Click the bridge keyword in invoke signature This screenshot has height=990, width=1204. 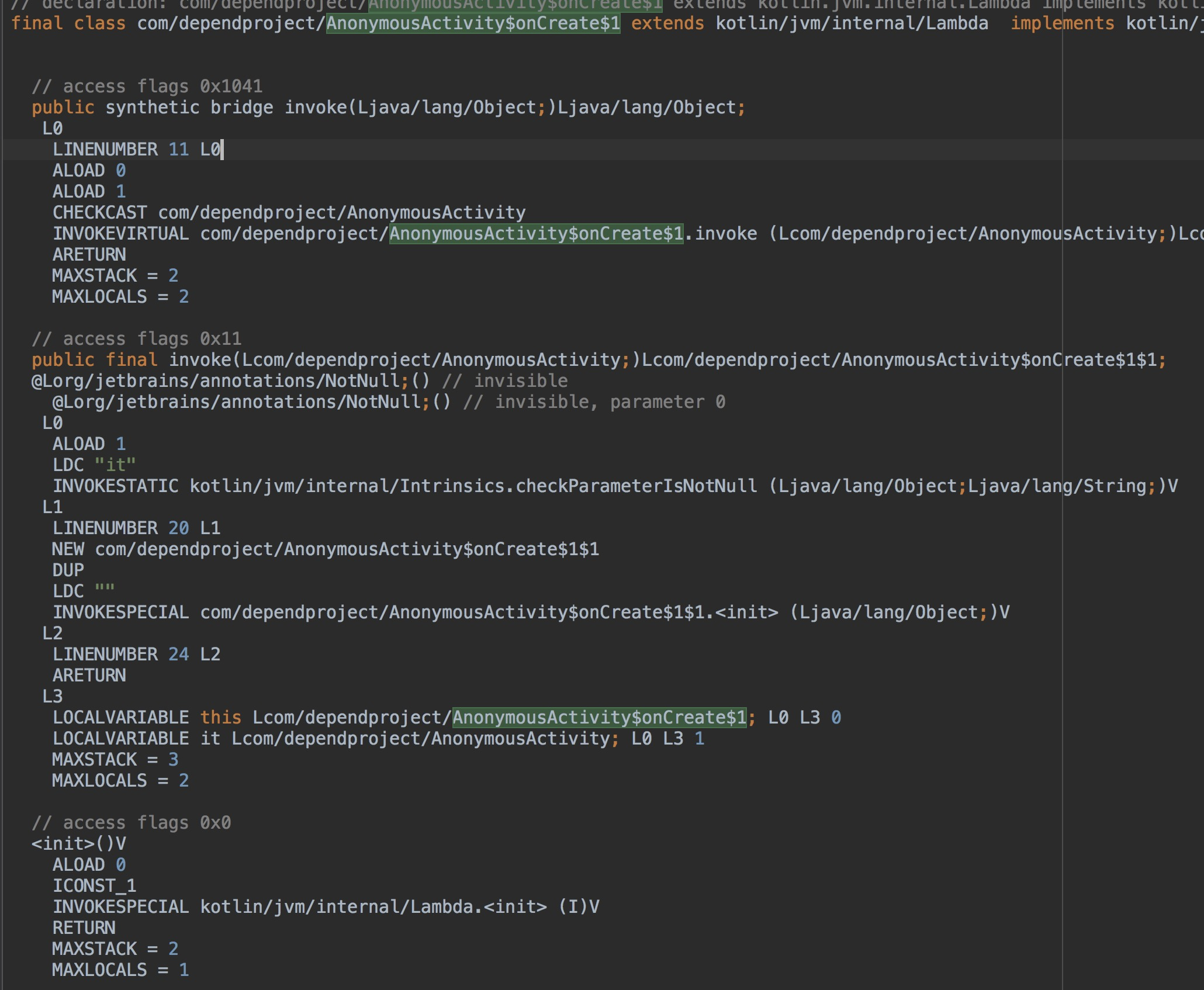point(241,108)
